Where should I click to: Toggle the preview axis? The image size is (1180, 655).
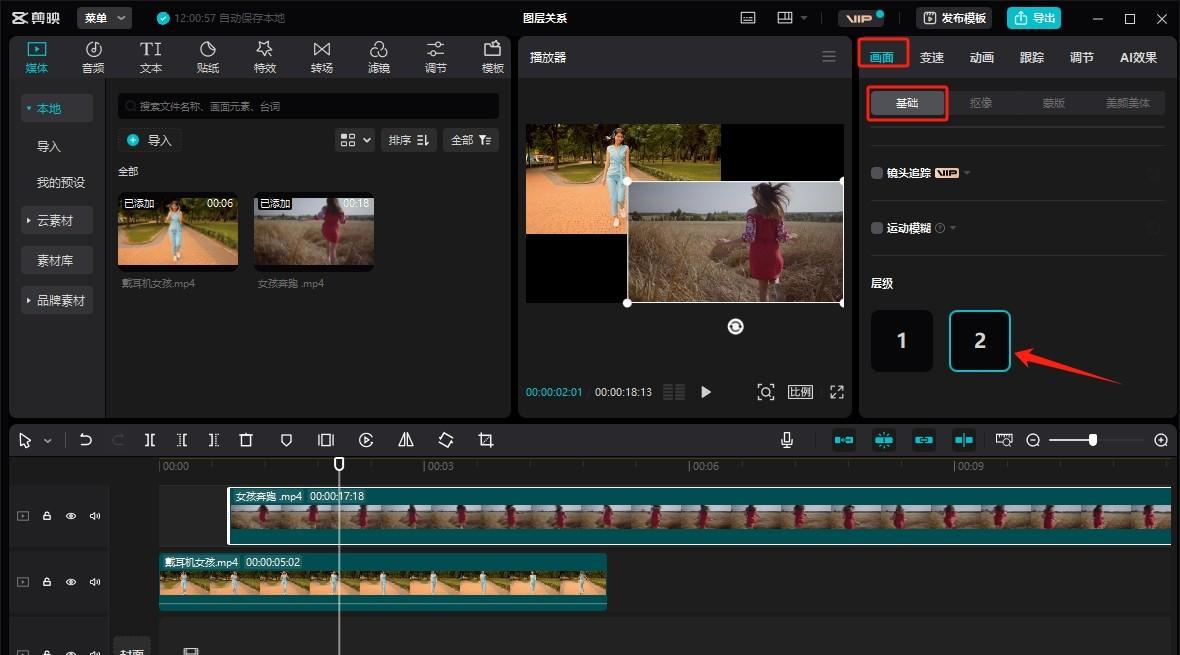[x=963, y=440]
